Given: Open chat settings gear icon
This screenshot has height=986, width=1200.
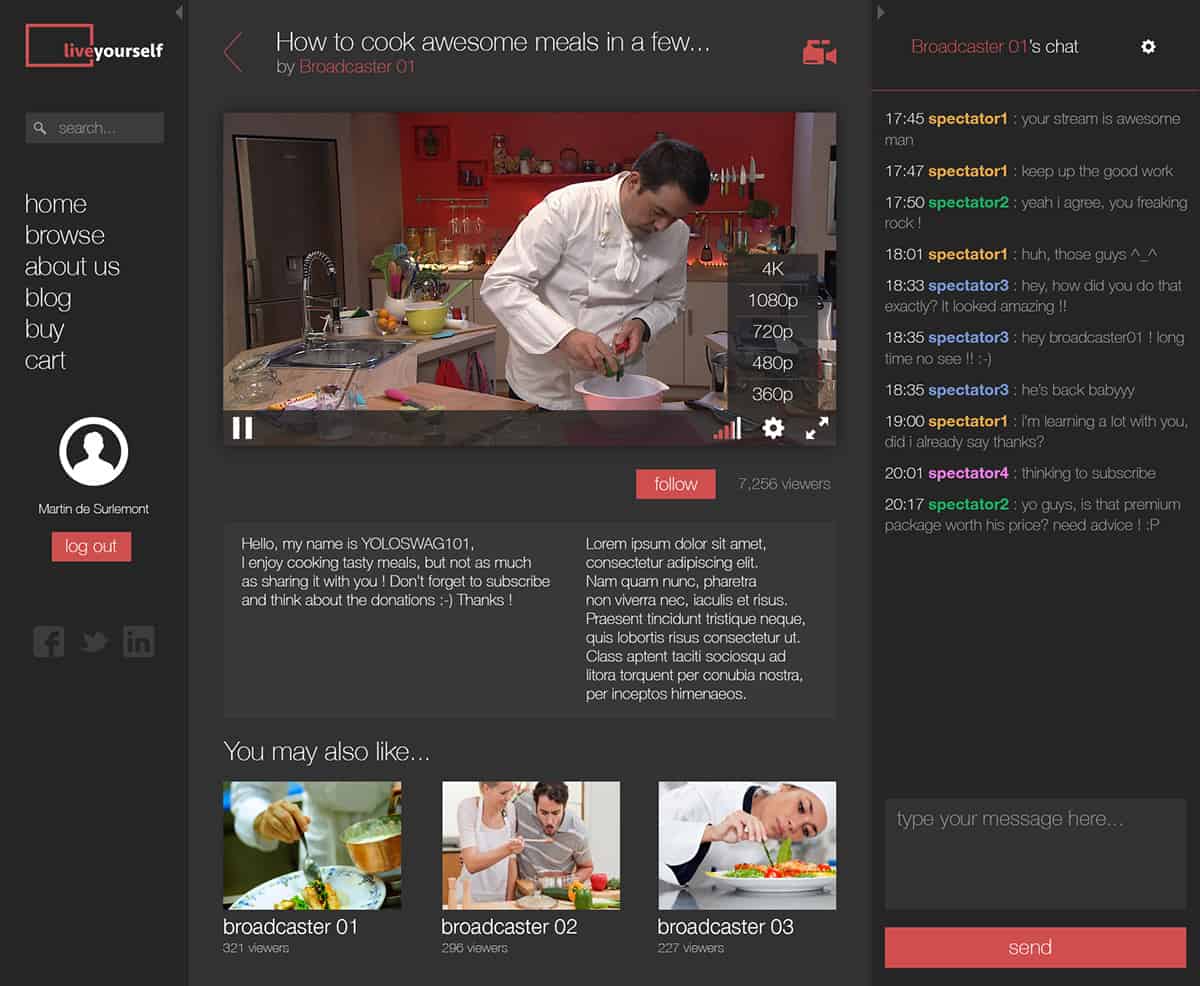Looking at the screenshot, I should pyautogui.click(x=1148, y=46).
